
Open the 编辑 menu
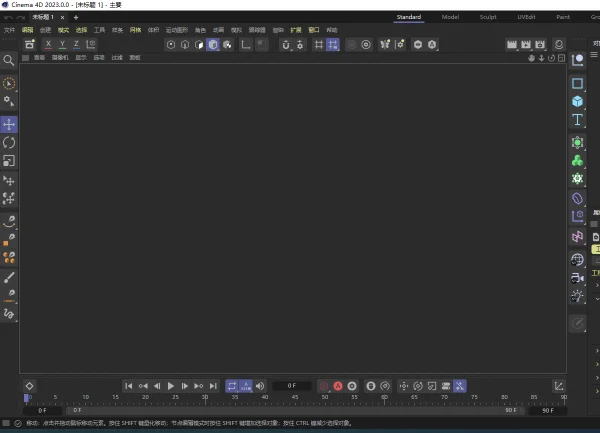(x=27, y=30)
